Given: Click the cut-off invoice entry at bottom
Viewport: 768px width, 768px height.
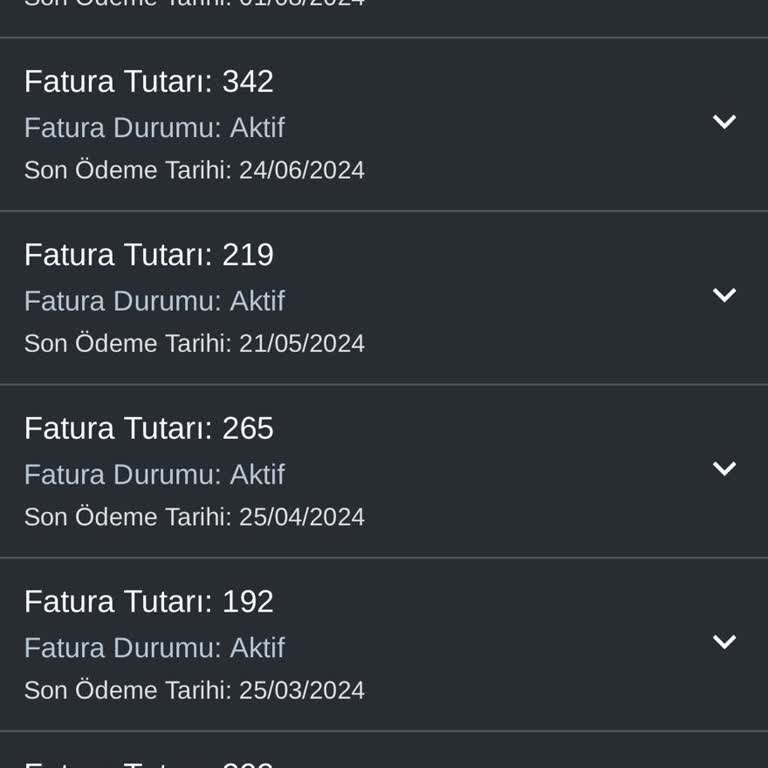Looking at the screenshot, I should [x=149, y=760].
